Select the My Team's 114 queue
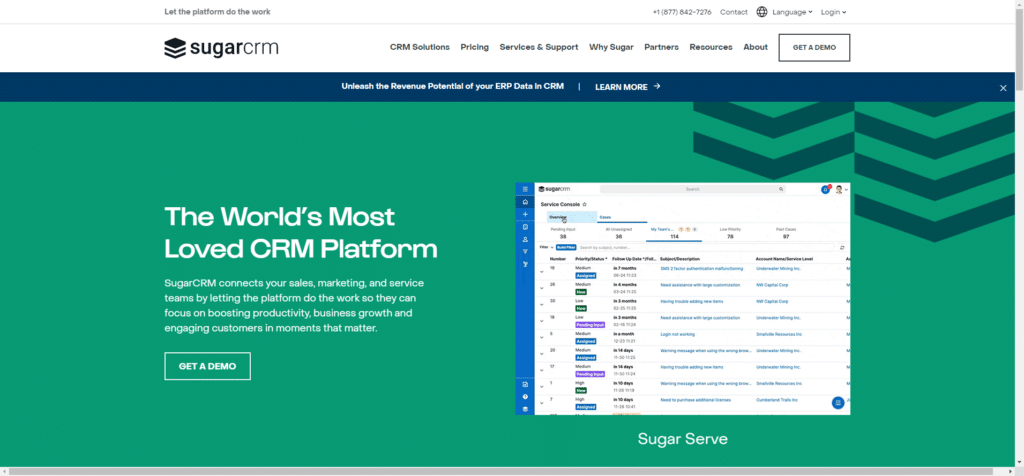Viewport: 1024px width, 476px height. pyautogui.click(x=674, y=233)
